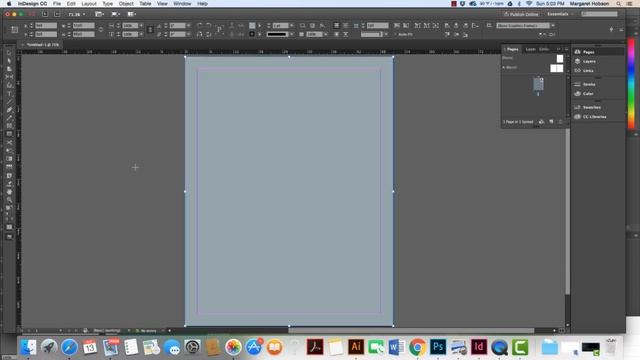Screen dimensions: 640x360
Task: Open the Essentials workspace dropdown
Action: [x=560, y=14]
